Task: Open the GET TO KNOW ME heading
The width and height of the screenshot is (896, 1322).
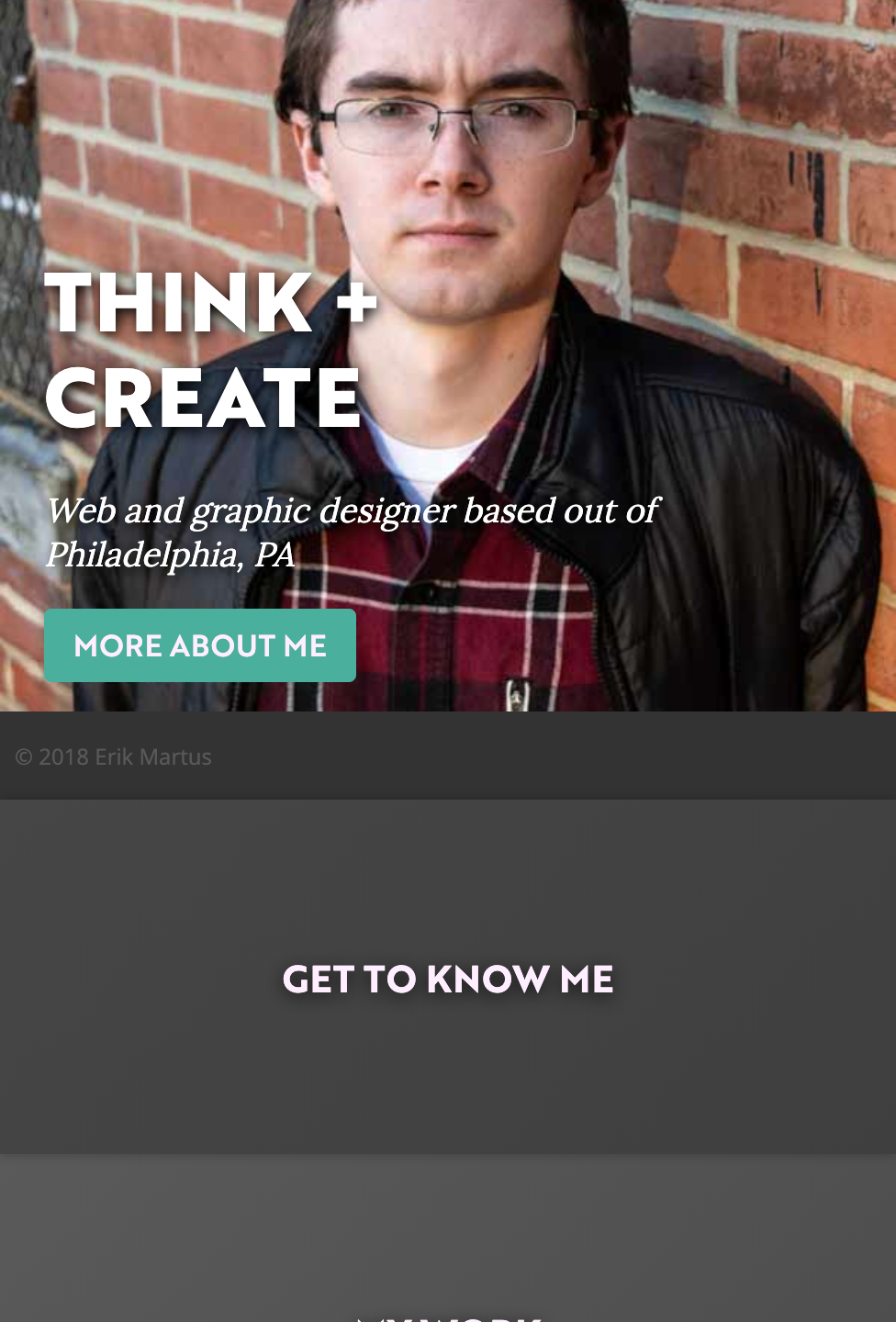Action: [448, 980]
